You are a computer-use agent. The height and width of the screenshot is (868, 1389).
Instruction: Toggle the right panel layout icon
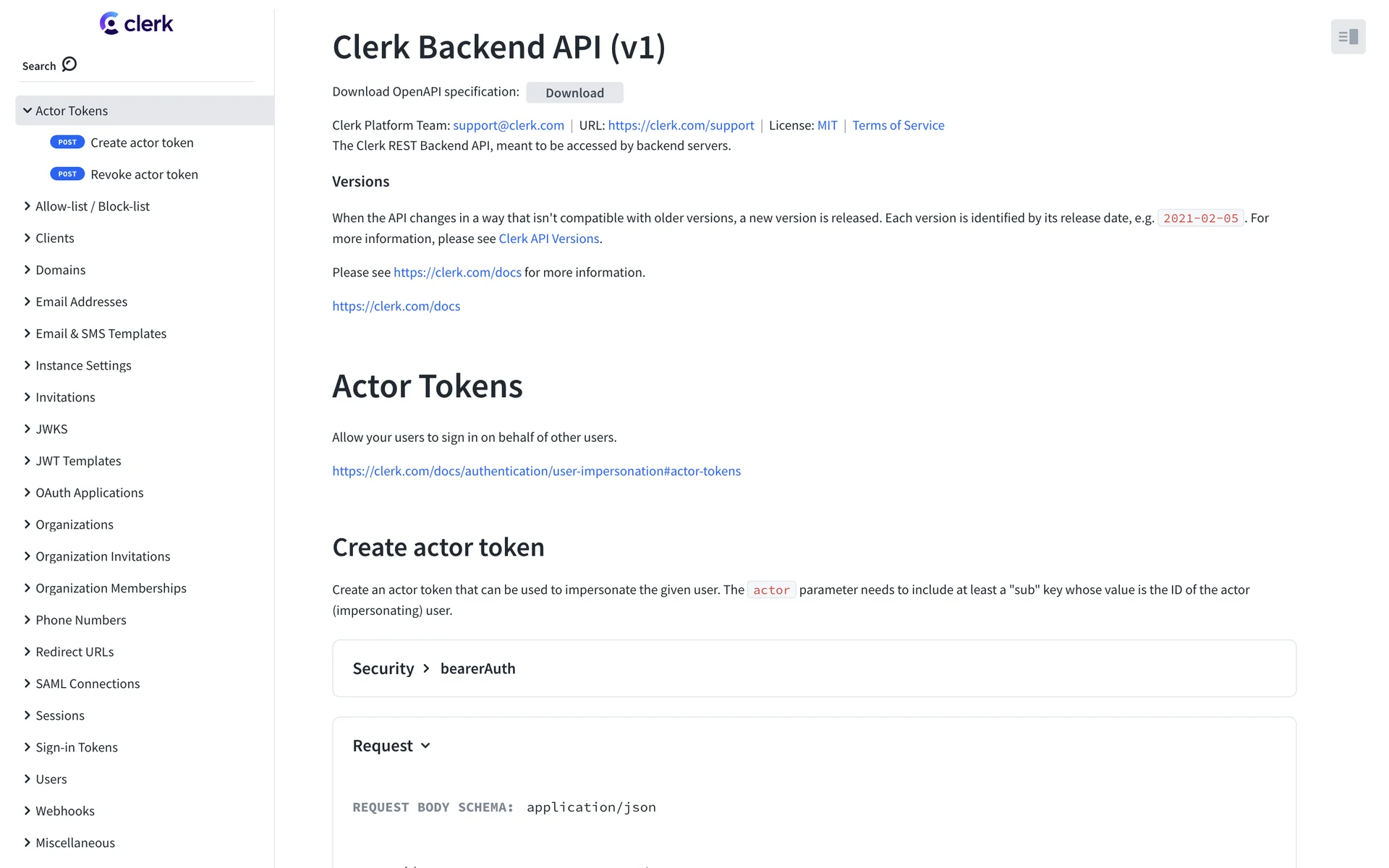coord(1348,37)
